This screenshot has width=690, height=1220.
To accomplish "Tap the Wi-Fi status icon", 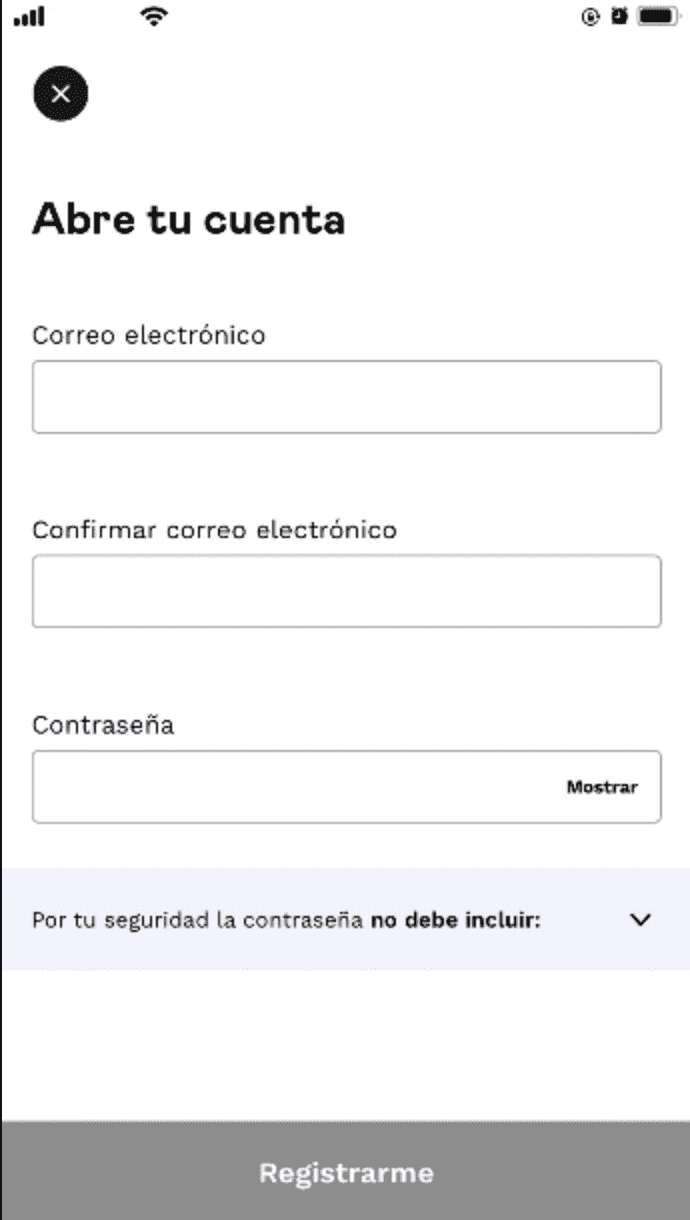I will pyautogui.click(x=154, y=16).
